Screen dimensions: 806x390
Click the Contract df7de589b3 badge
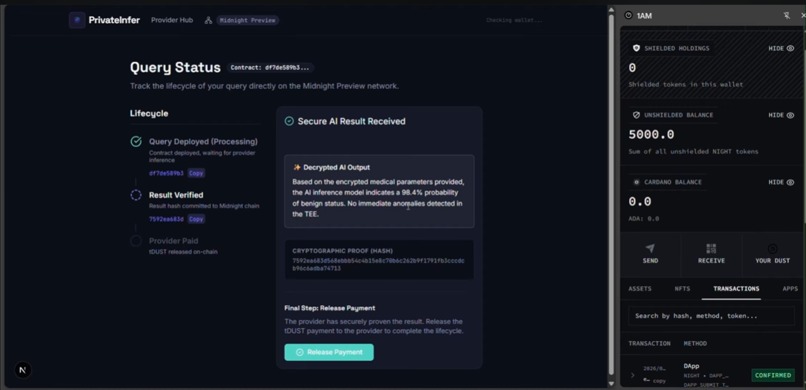pos(270,68)
